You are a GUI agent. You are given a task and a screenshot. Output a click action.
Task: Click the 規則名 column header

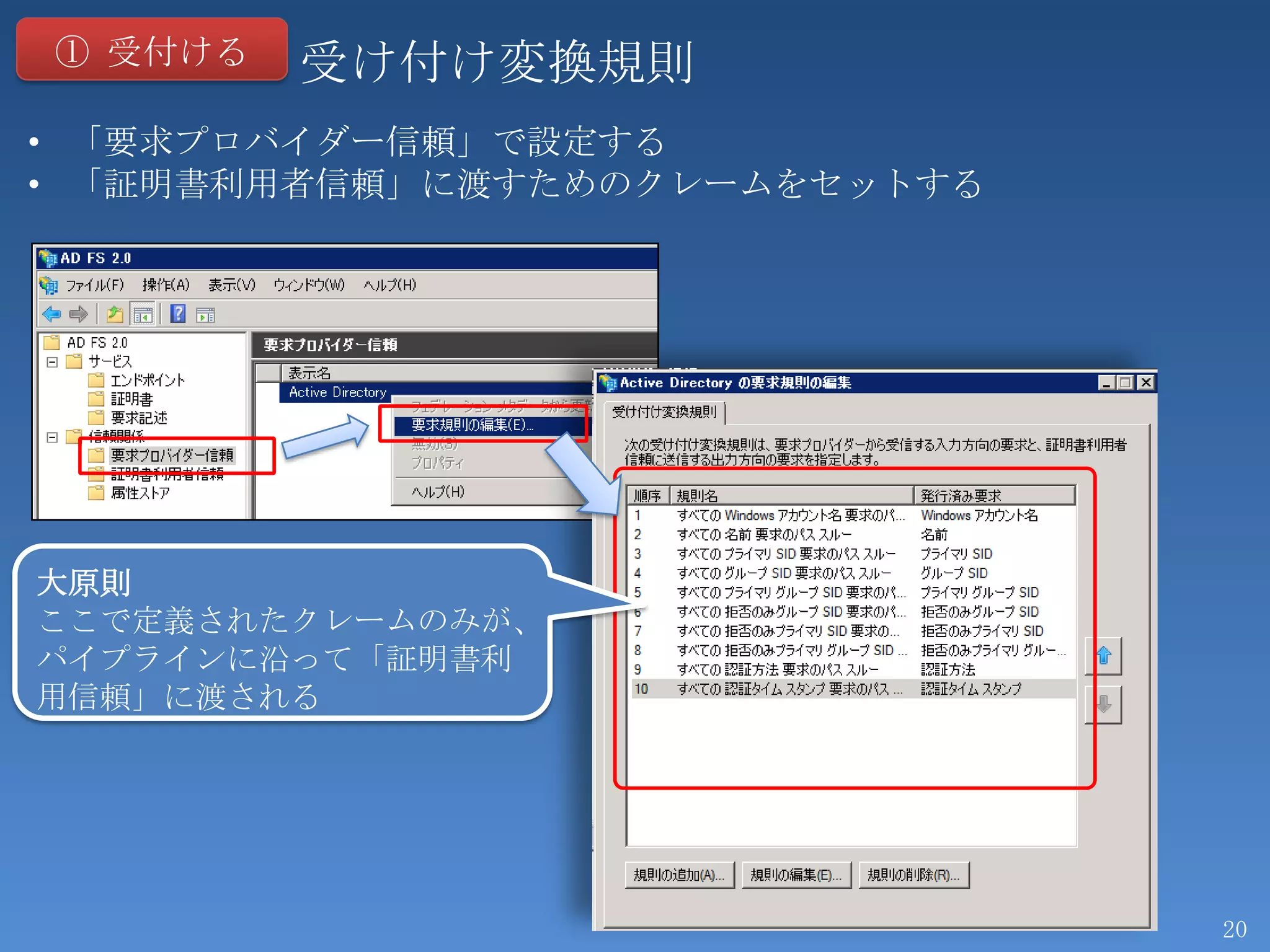tap(792, 496)
